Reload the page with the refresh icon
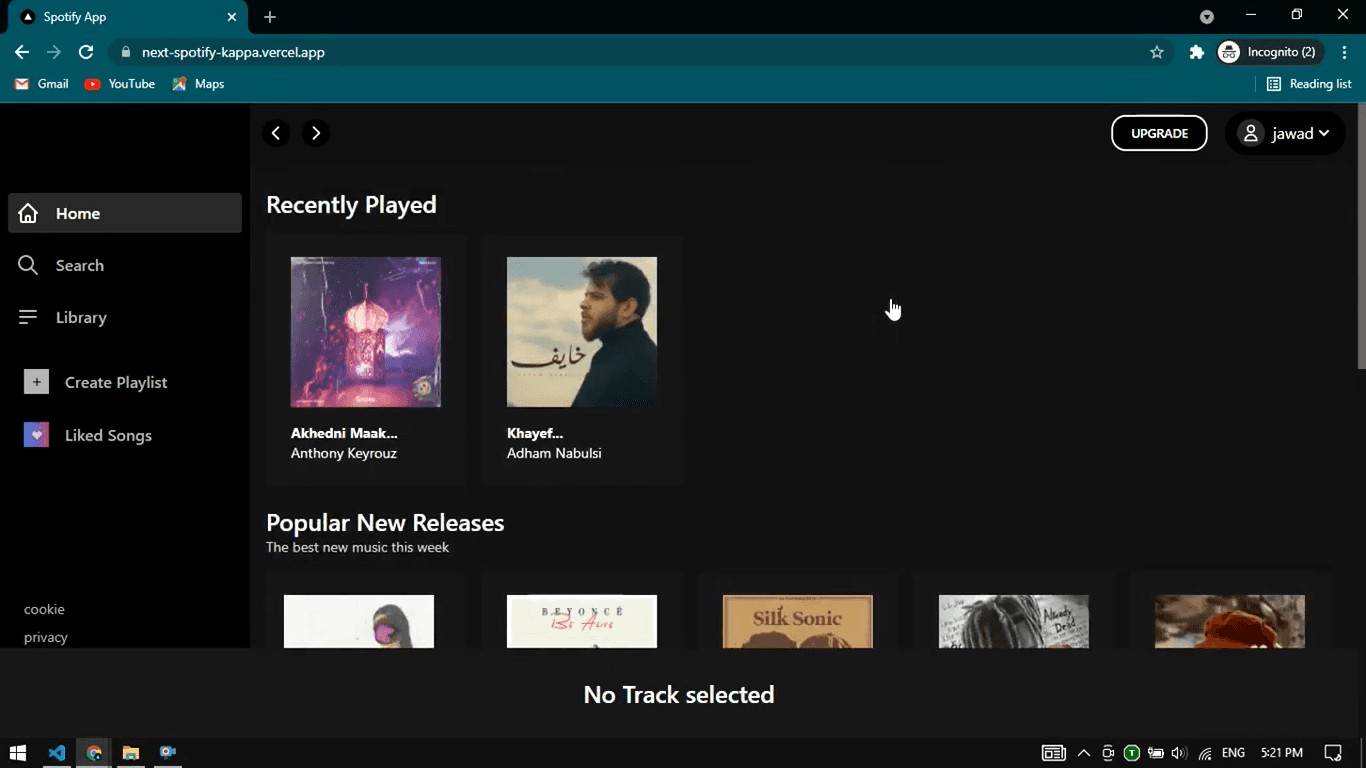1366x768 pixels. click(86, 52)
